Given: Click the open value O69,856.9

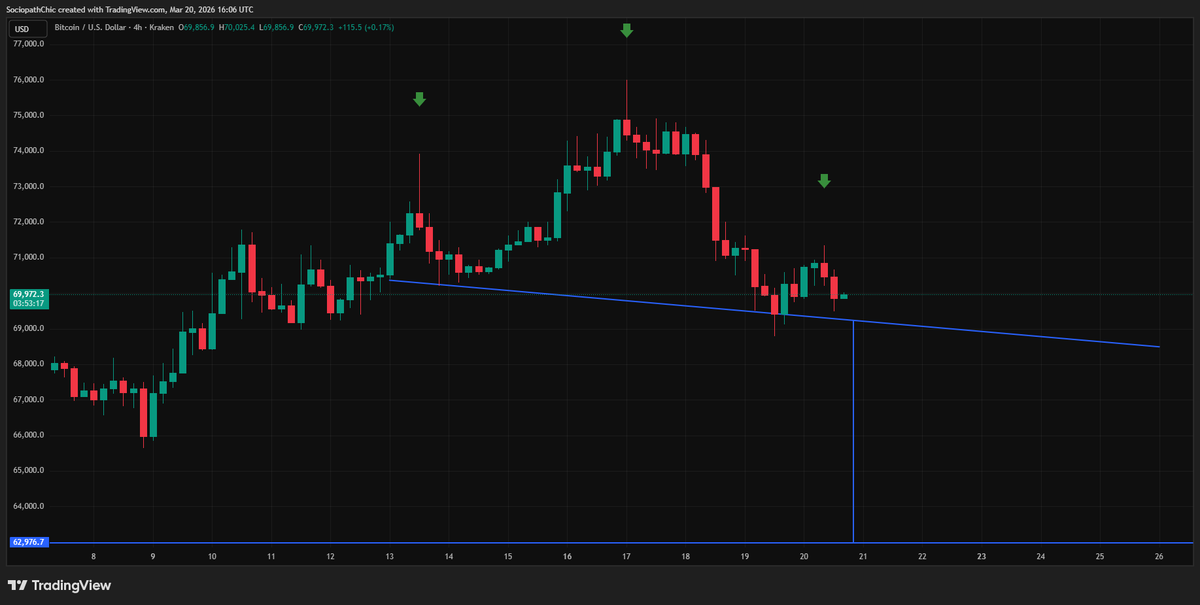Looking at the screenshot, I should [x=196, y=27].
